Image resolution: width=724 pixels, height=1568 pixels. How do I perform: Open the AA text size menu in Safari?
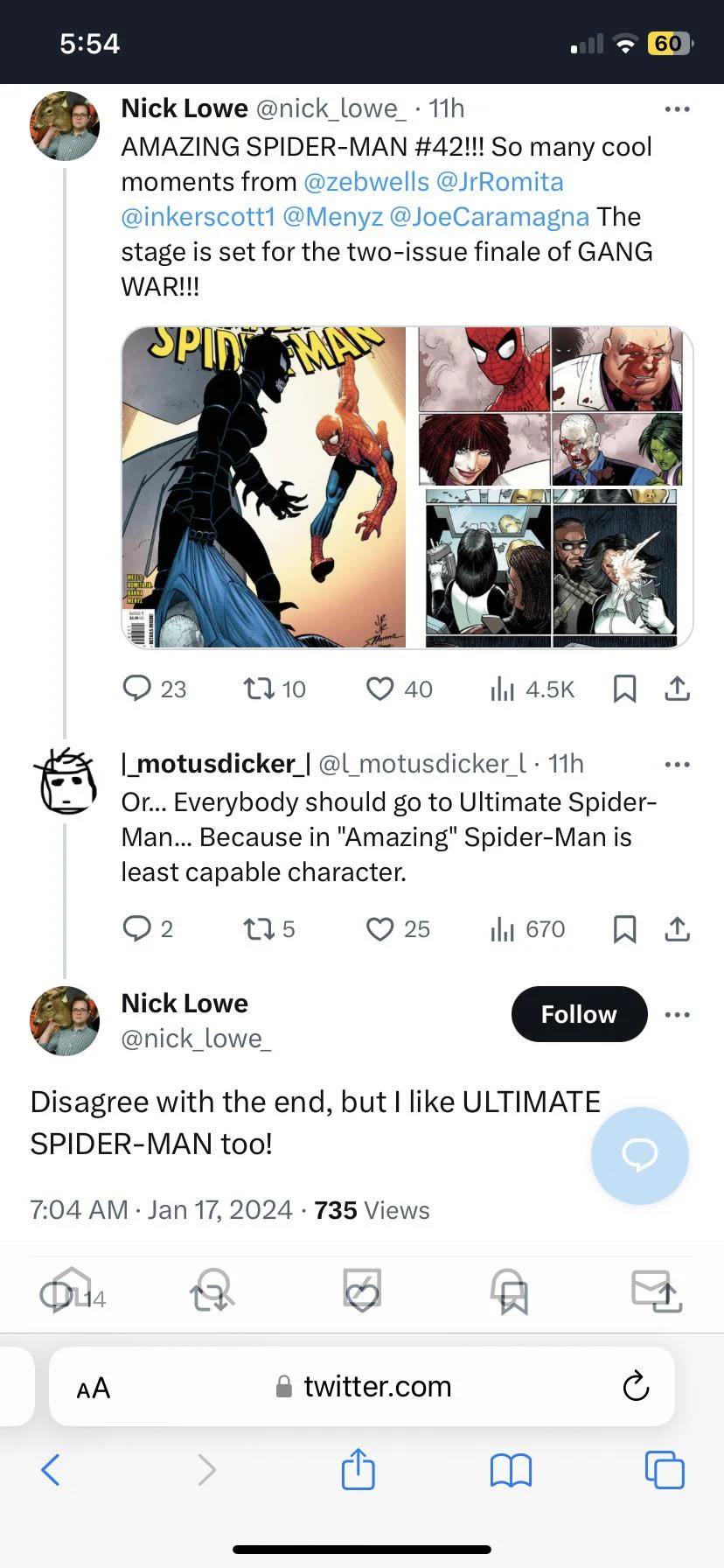(x=93, y=1386)
